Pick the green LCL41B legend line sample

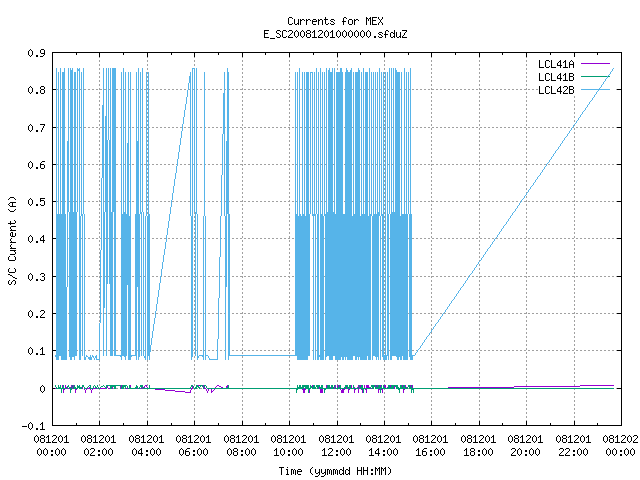point(595,77)
